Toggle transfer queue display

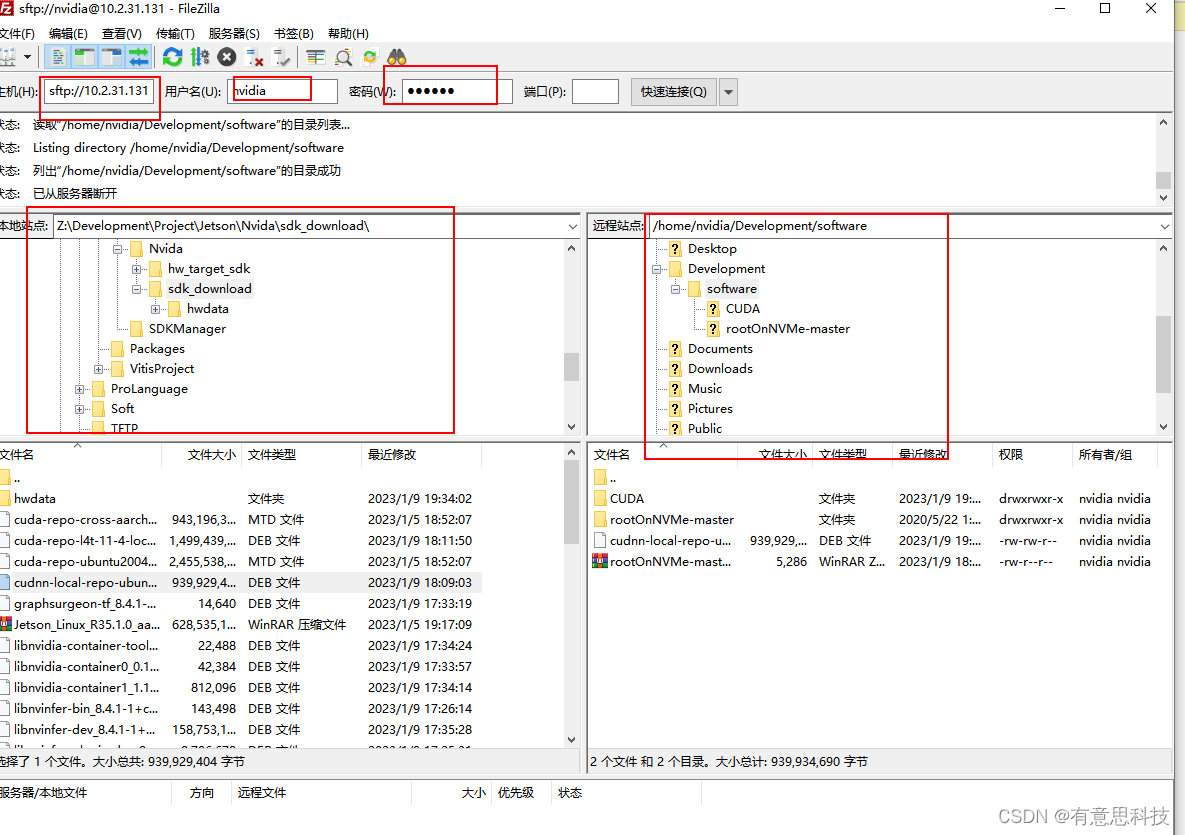click(x=138, y=57)
